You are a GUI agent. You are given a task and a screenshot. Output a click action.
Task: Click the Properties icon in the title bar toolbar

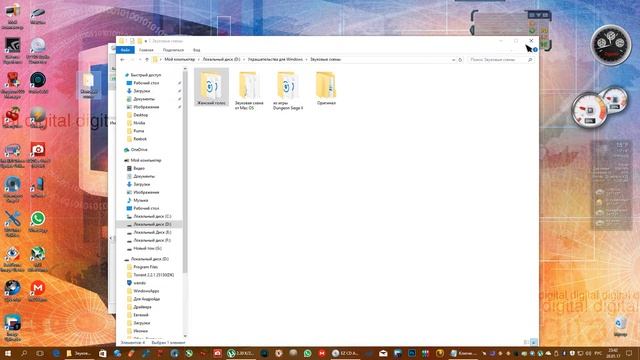[x=132, y=41]
